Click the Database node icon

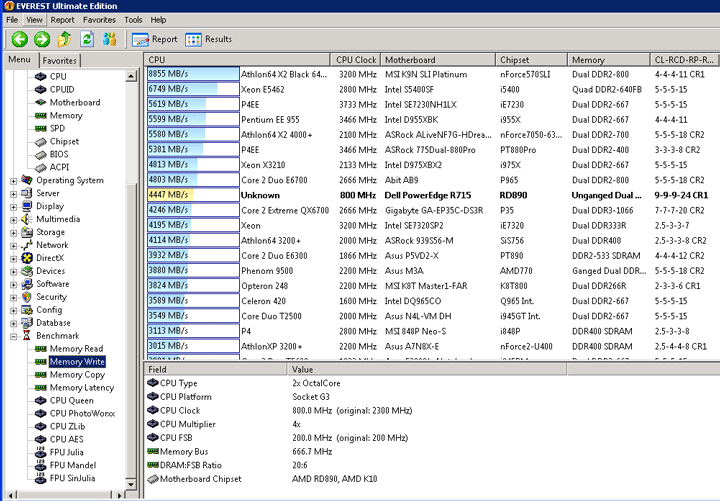click(x=27, y=323)
